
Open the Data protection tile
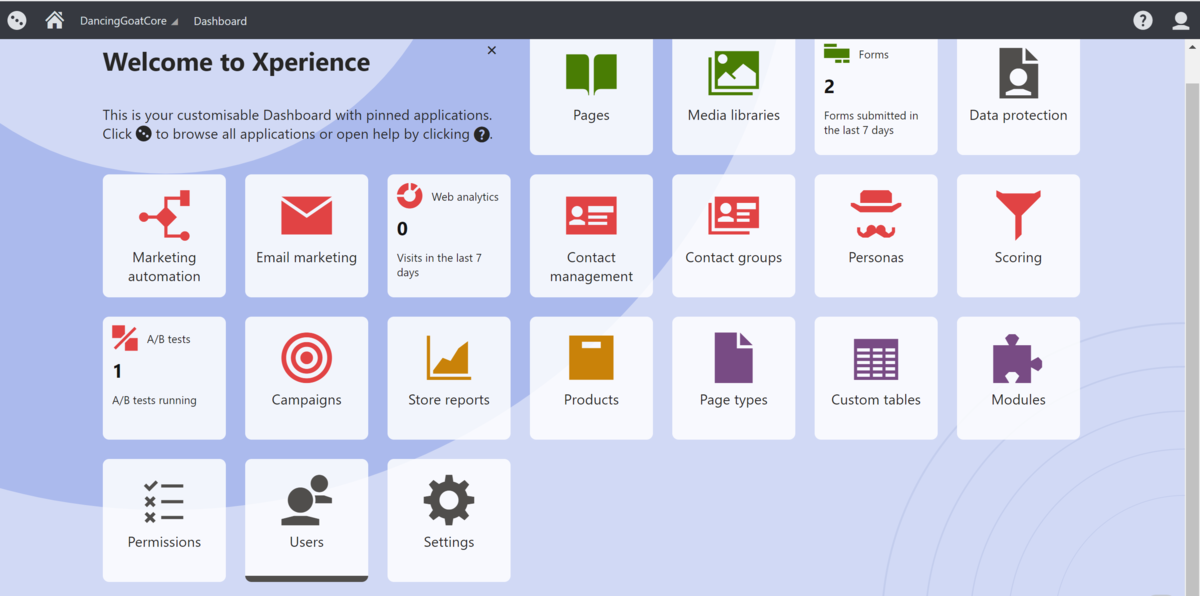[1018, 97]
